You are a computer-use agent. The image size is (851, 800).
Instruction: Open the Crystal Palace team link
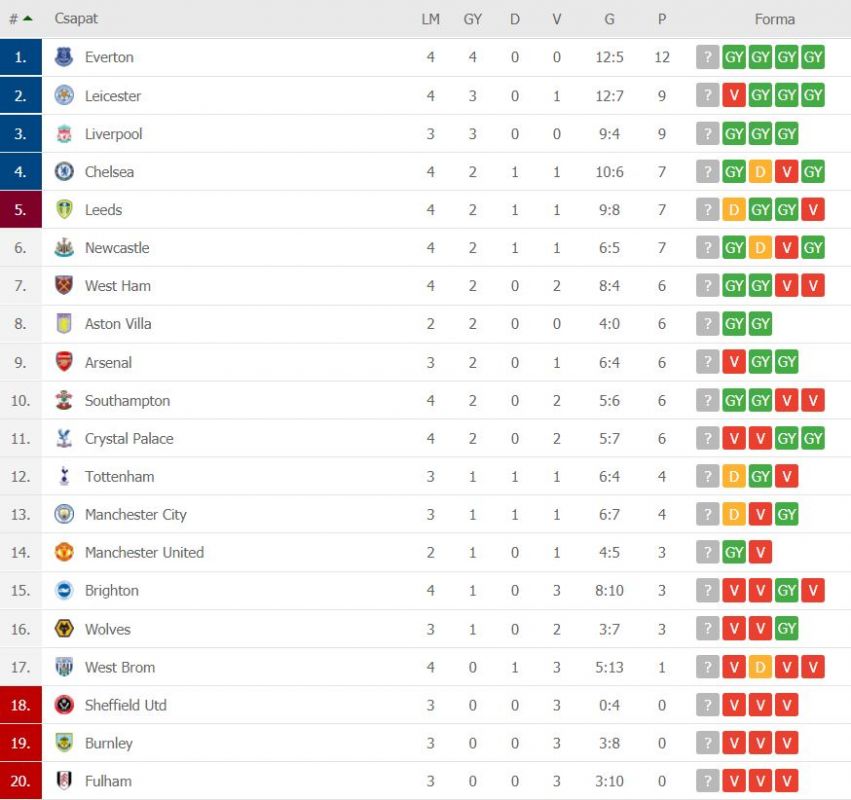129,438
